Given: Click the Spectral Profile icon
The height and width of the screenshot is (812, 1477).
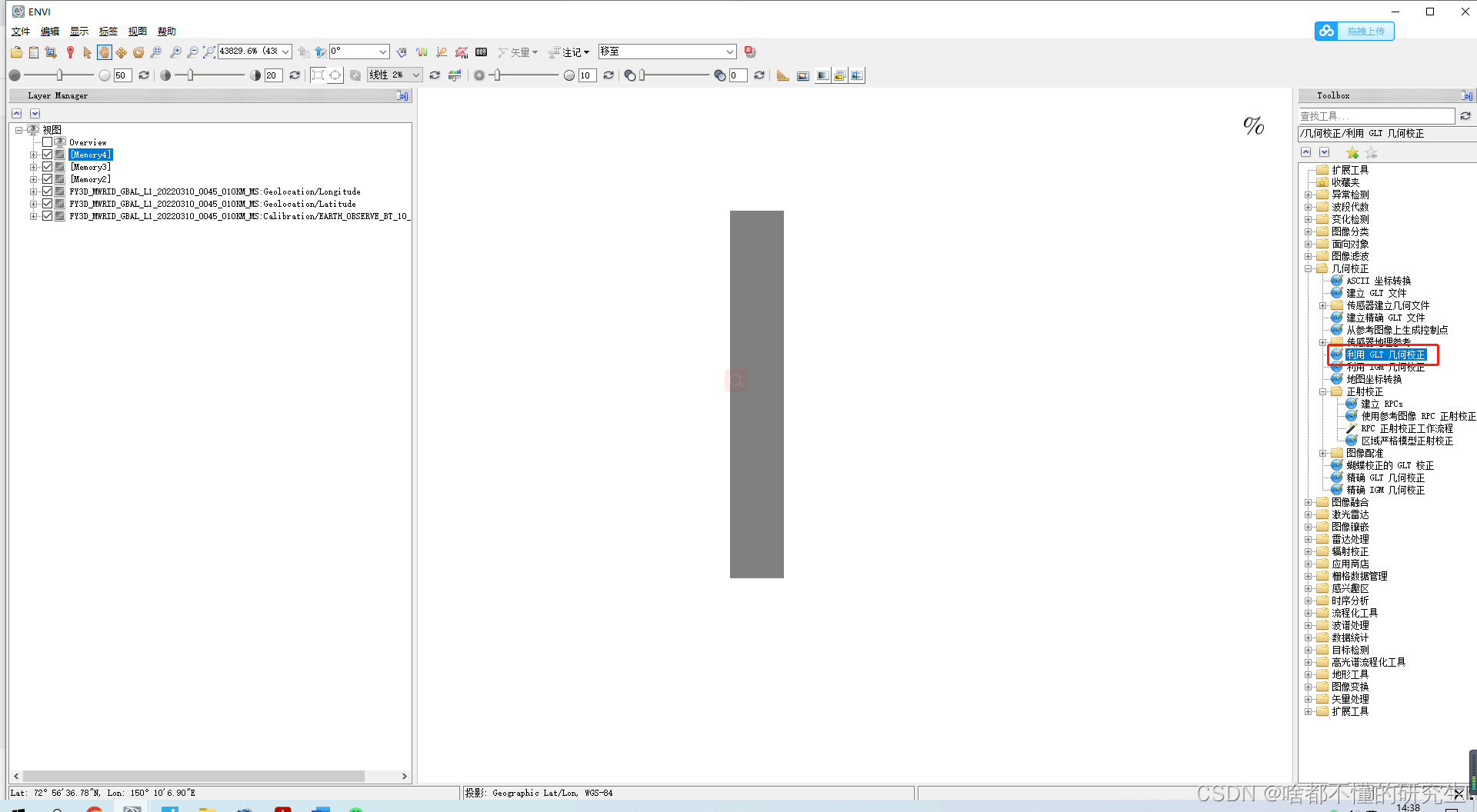Looking at the screenshot, I should 422,52.
